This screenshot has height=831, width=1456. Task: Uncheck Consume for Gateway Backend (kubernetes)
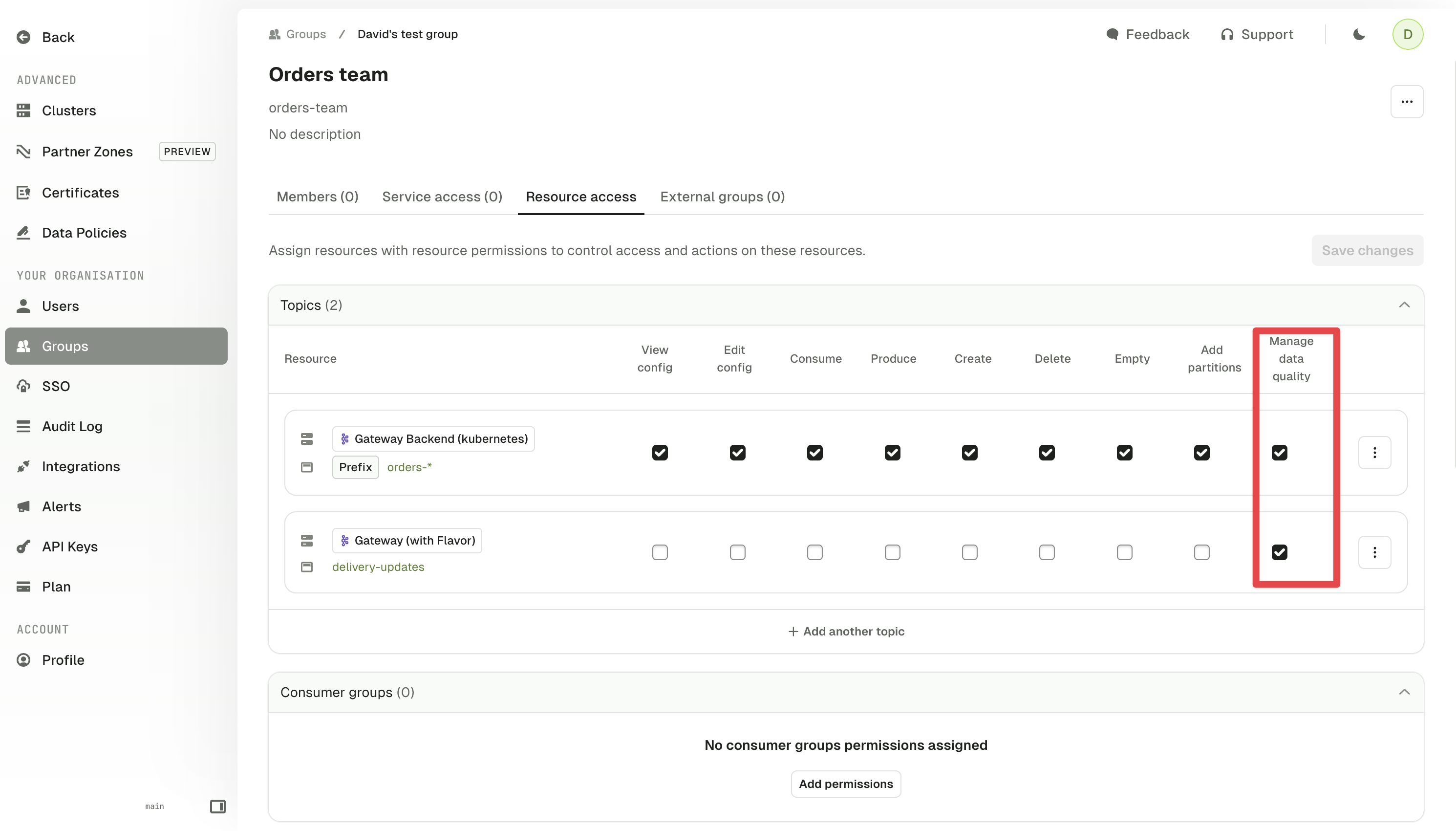(814, 453)
